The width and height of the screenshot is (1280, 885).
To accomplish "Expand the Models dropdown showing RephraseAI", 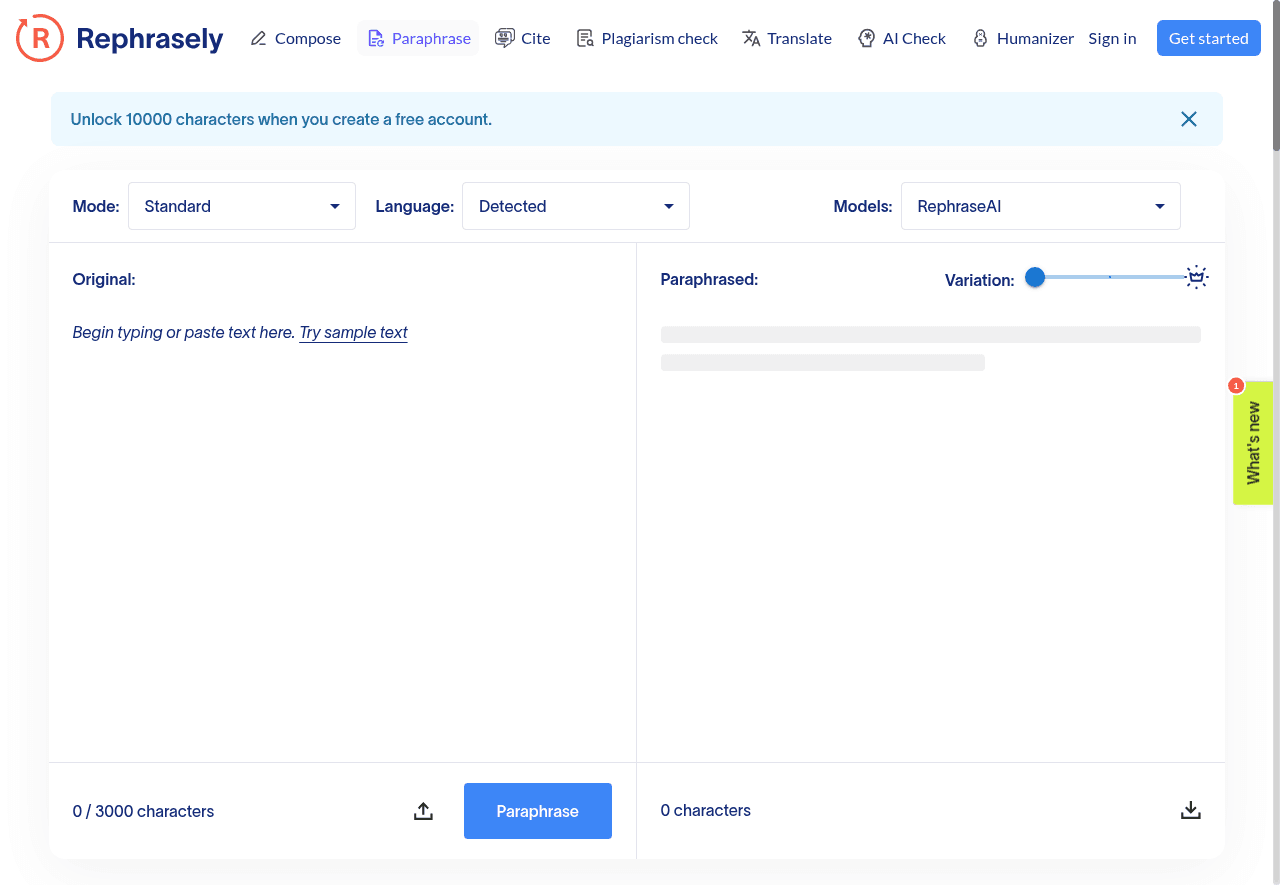I will pyautogui.click(x=1040, y=206).
